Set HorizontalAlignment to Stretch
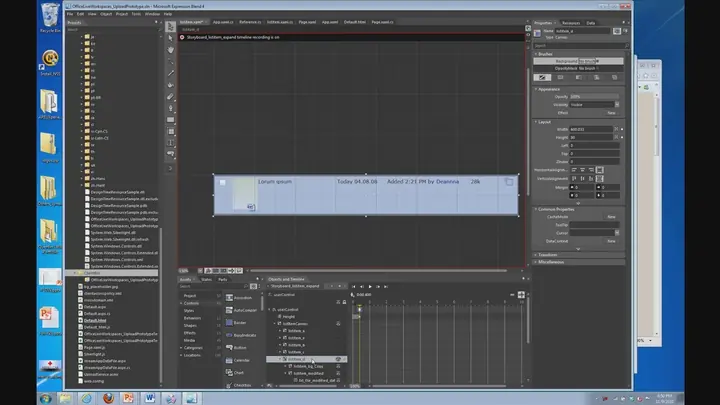This screenshot has width=720, height=405. pyautogui.click(x=599, y=170)
